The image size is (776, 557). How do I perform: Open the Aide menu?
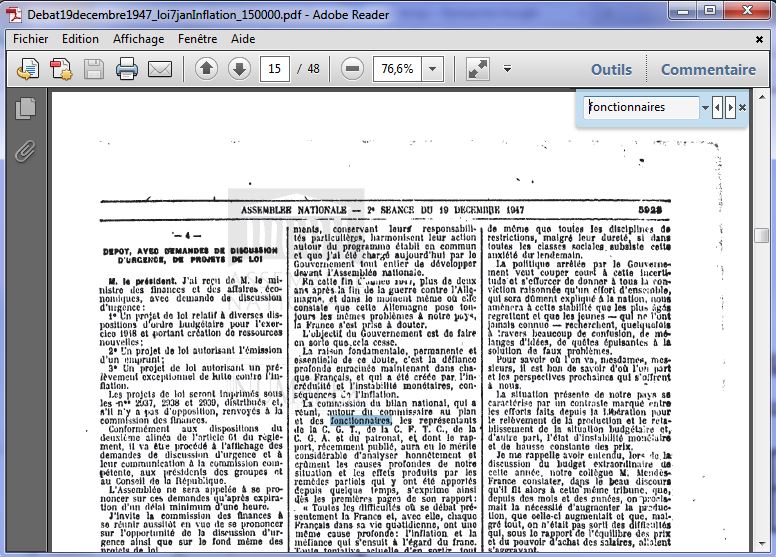tap(243, 39)
